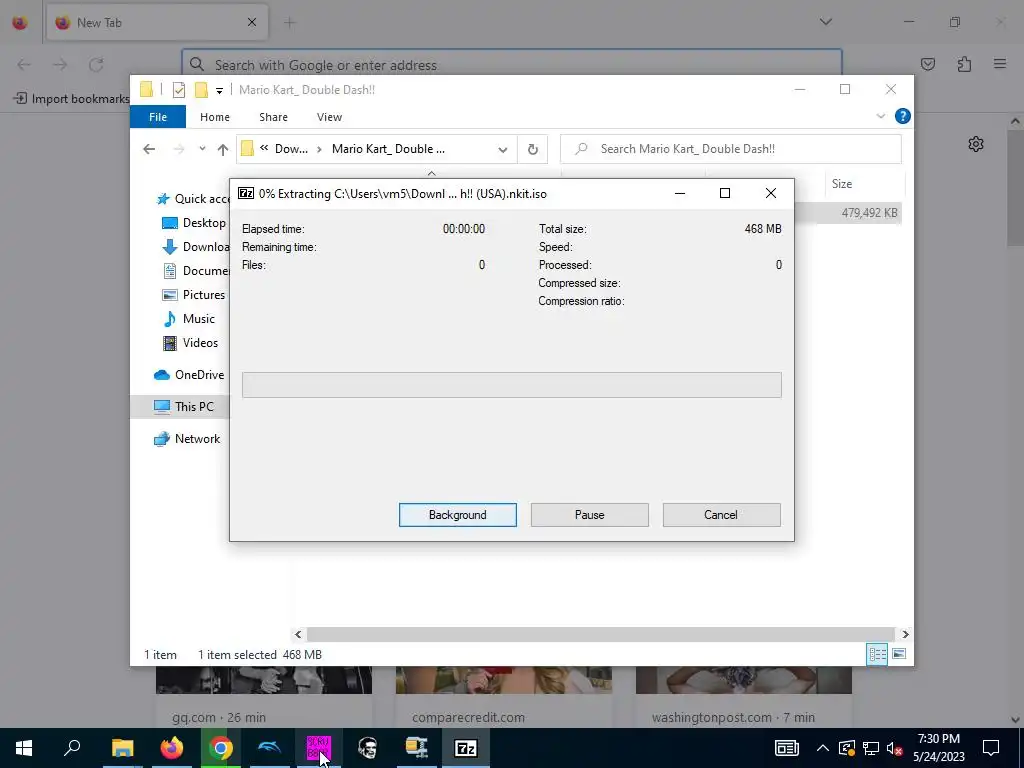
Task: Expand the Explorer ribbon chevron
Action: [880, 116]
